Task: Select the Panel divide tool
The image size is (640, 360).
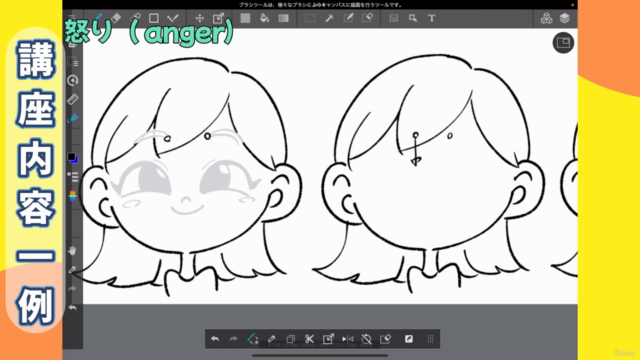Action: pos(394,18)
